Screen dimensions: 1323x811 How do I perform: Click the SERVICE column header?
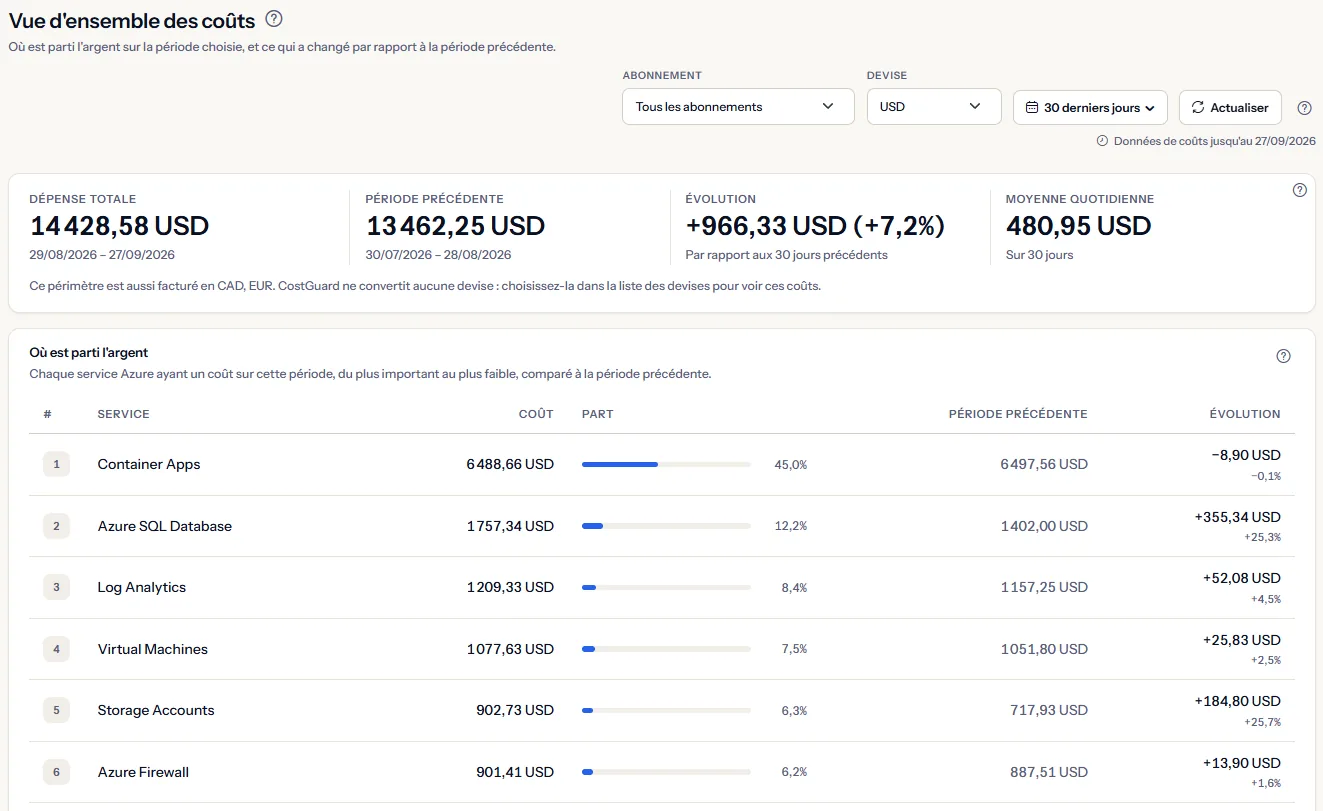coord(124,414)
